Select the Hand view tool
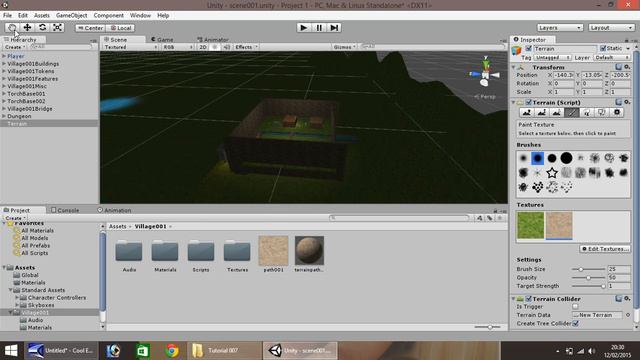 12,28
